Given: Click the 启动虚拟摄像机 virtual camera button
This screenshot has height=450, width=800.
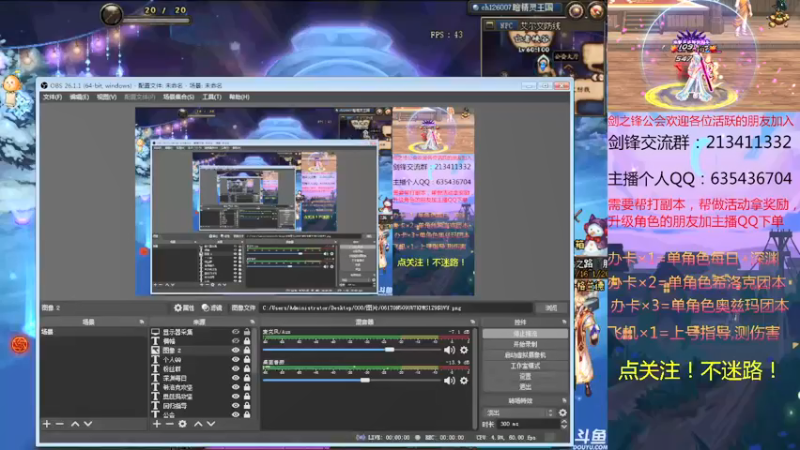Looking at the screenshot, I should [525, 355].
